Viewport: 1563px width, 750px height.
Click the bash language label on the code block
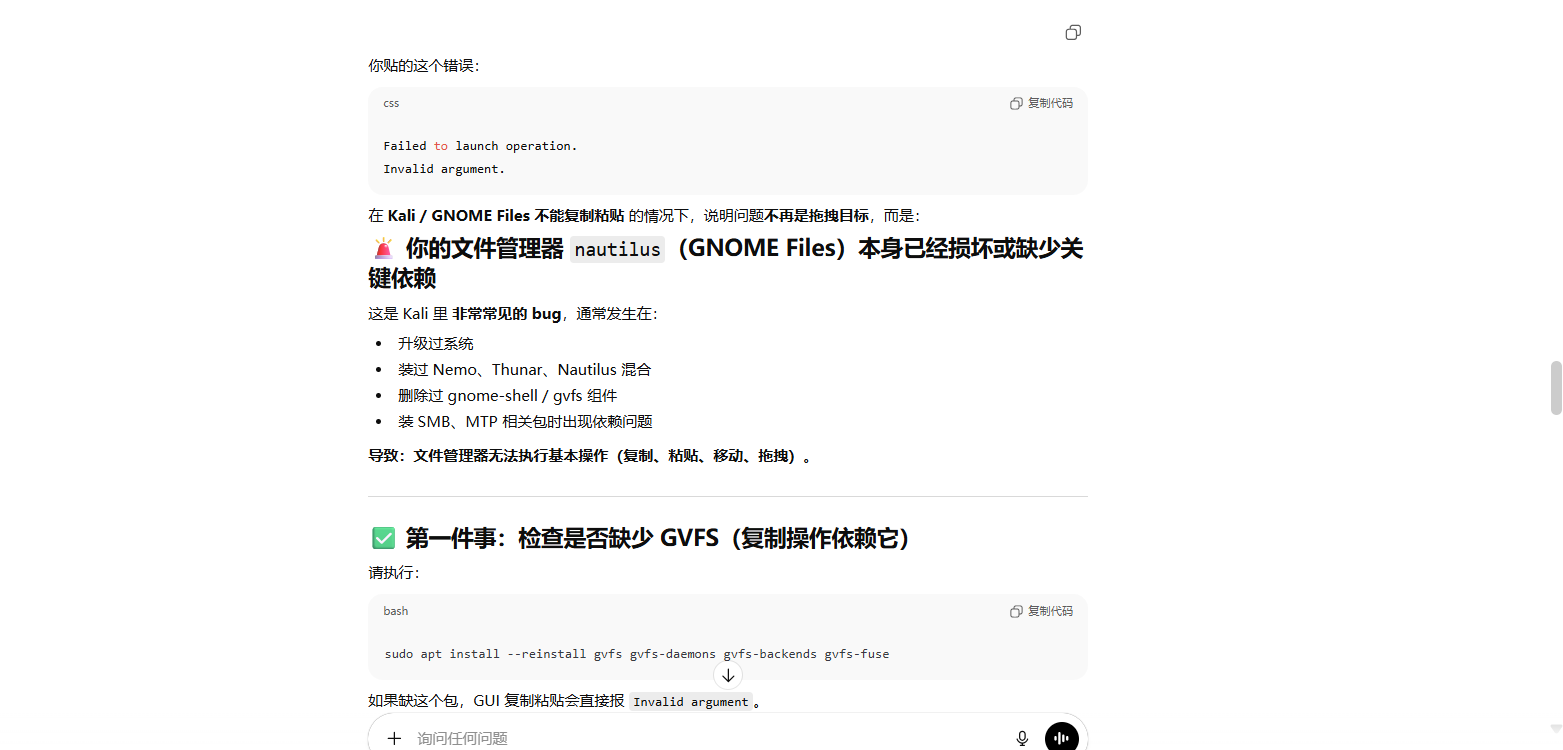tap(395, 611)
